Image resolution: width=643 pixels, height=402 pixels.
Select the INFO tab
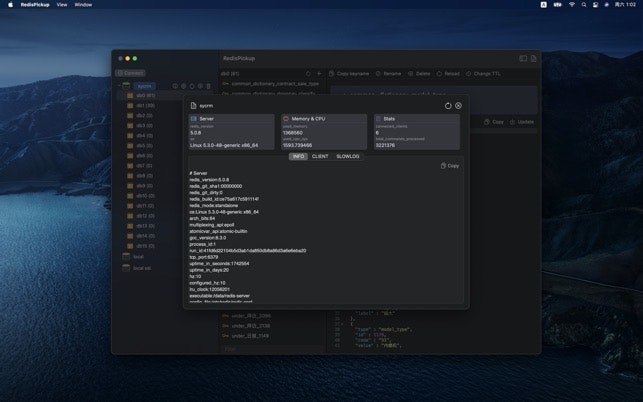pyautogui.click(x=298, y=156)
